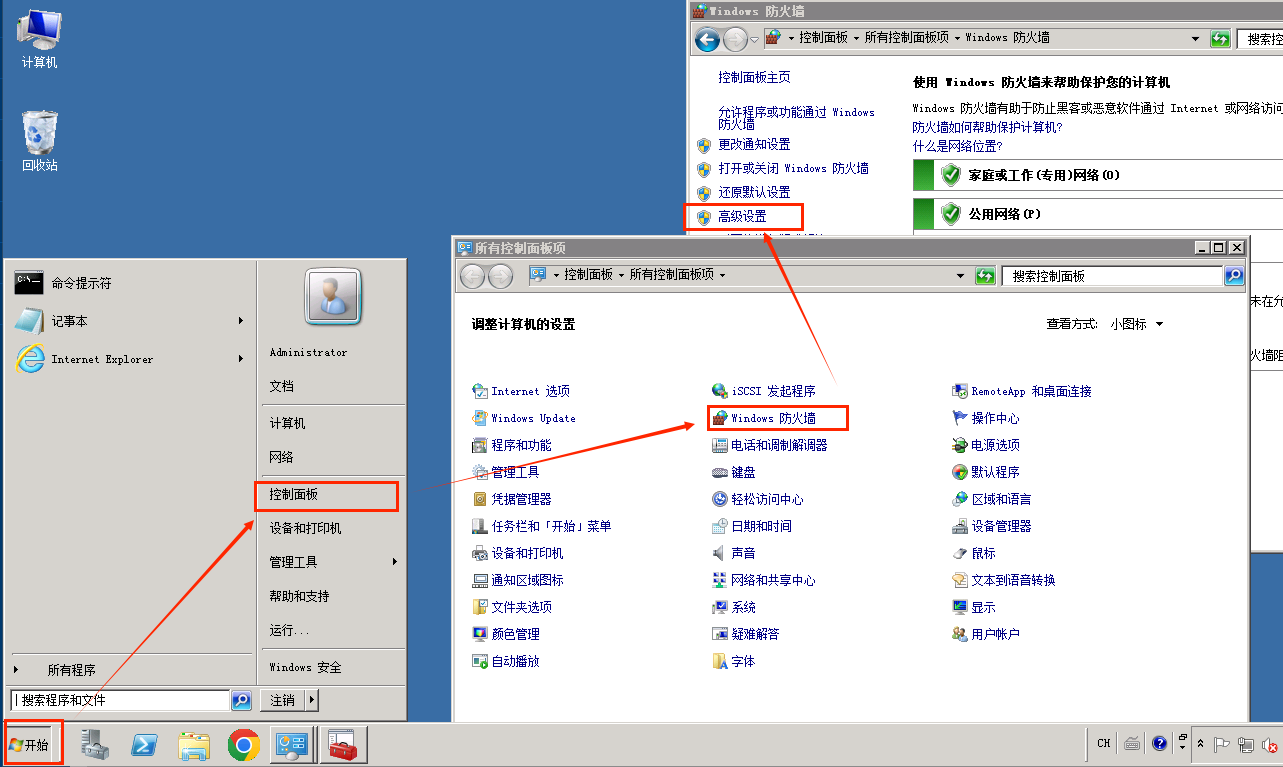Click the Windows 防火墙 control panel icon
This screenshot has width=1283, height=767.
719,418
